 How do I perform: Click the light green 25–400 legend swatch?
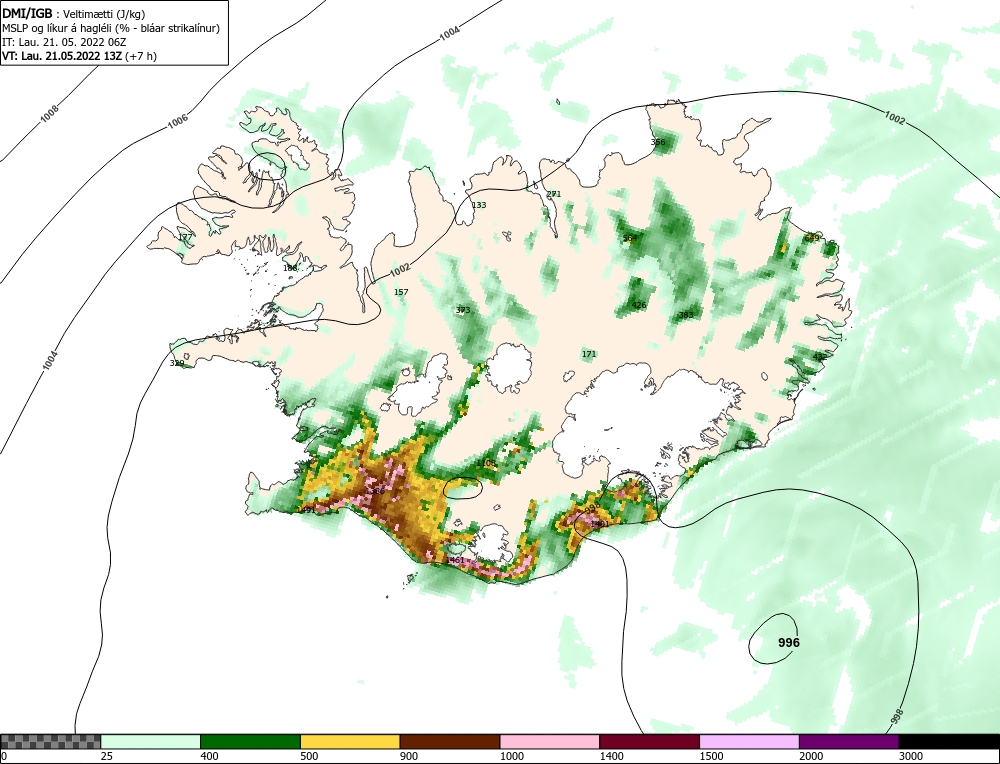click(151, 742)
